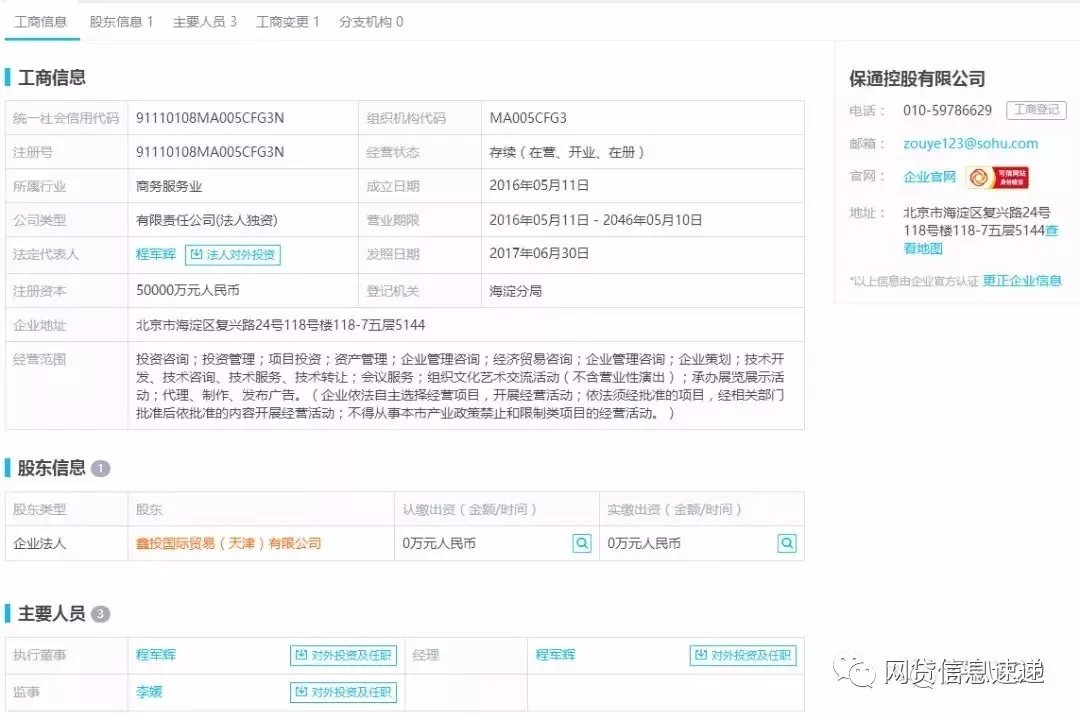This screenshot has width=1080, height=720.
Task: Select 2017年06月30日 issue date
Action: [539, 254]
